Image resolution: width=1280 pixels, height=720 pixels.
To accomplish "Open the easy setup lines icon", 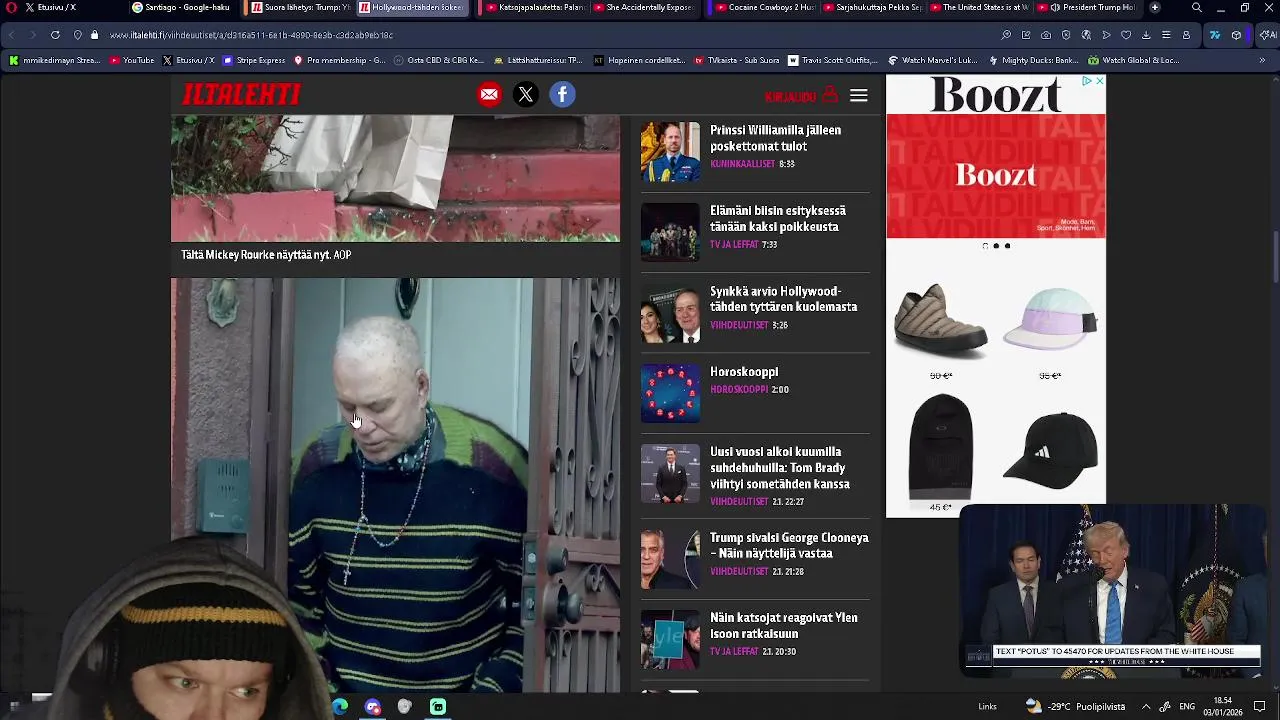I will coord(1166,35).
